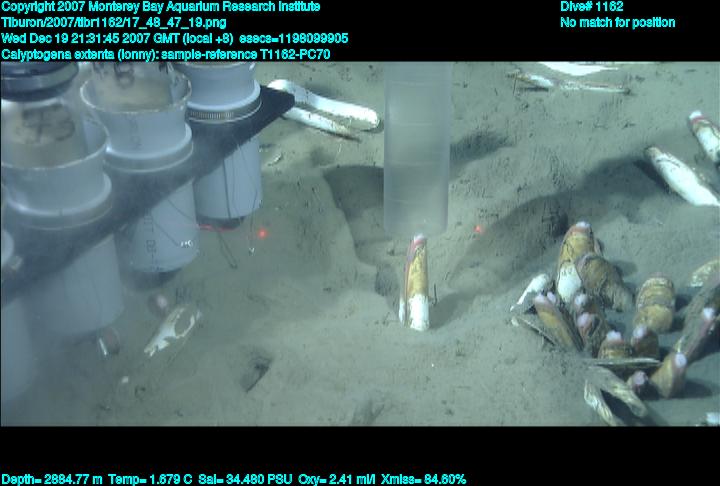The height and width of the screenshot is (486, 720).
Task: Click the left red laser dot
Action: click(x=263, y=233)
